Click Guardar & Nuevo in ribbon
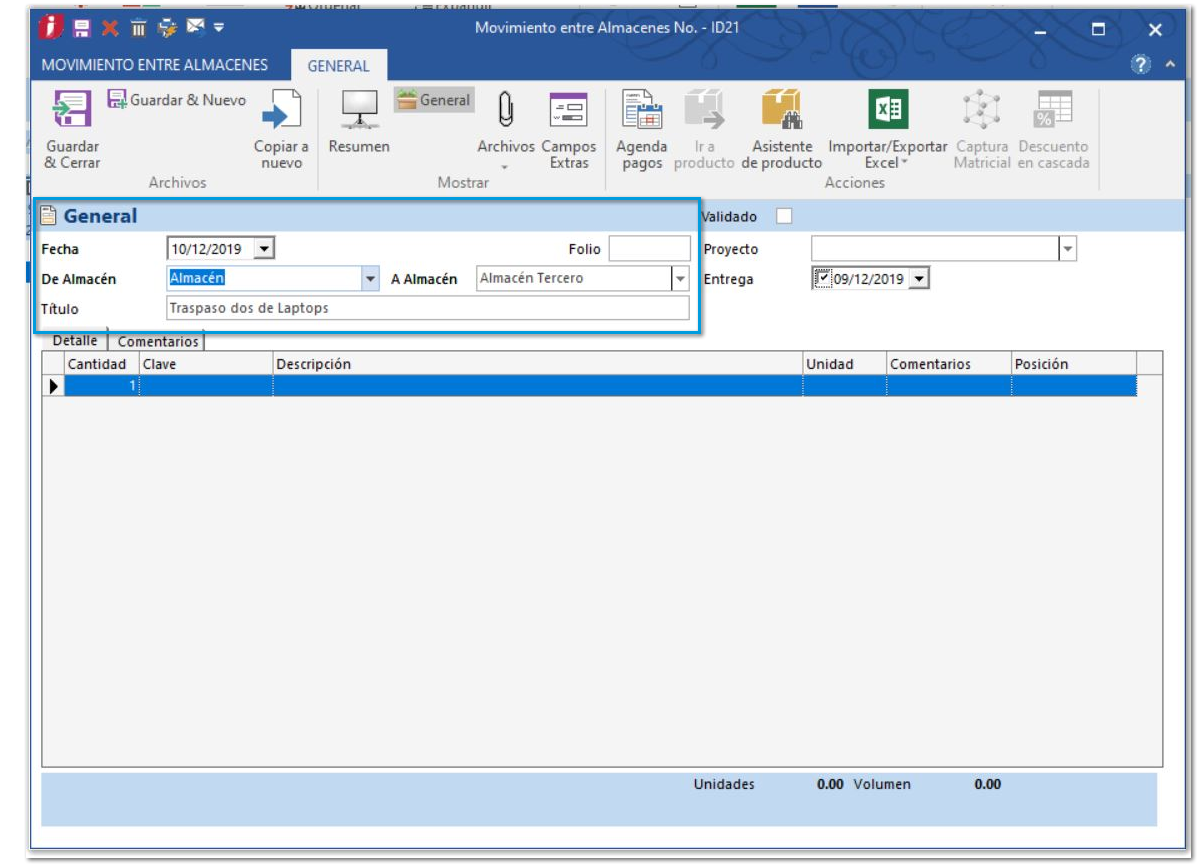This screenshot has height=867, width=1200. click(x=176, y=100)
